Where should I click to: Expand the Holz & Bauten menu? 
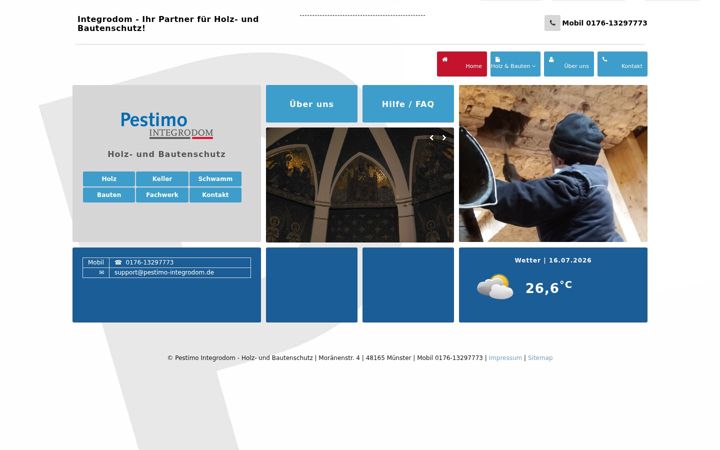click(x=515, y=64)
